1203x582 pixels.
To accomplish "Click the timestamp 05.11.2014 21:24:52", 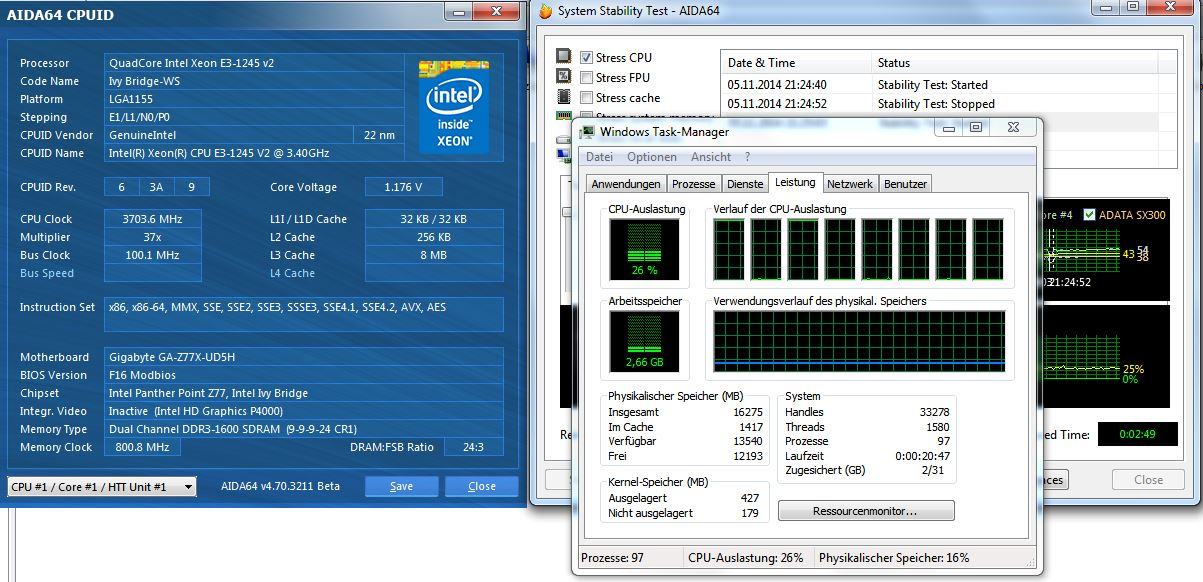I will 777,104.
